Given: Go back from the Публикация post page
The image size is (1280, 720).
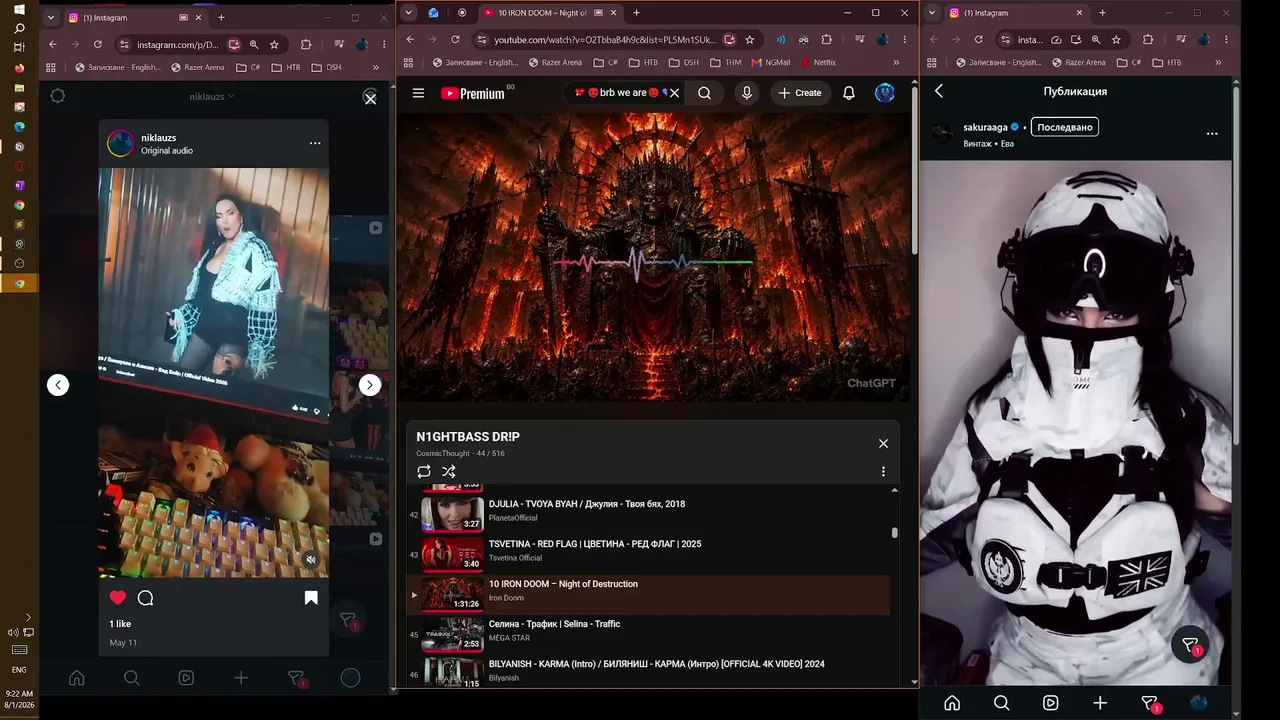Looking at the screenshot, I should tap(939, 91).
